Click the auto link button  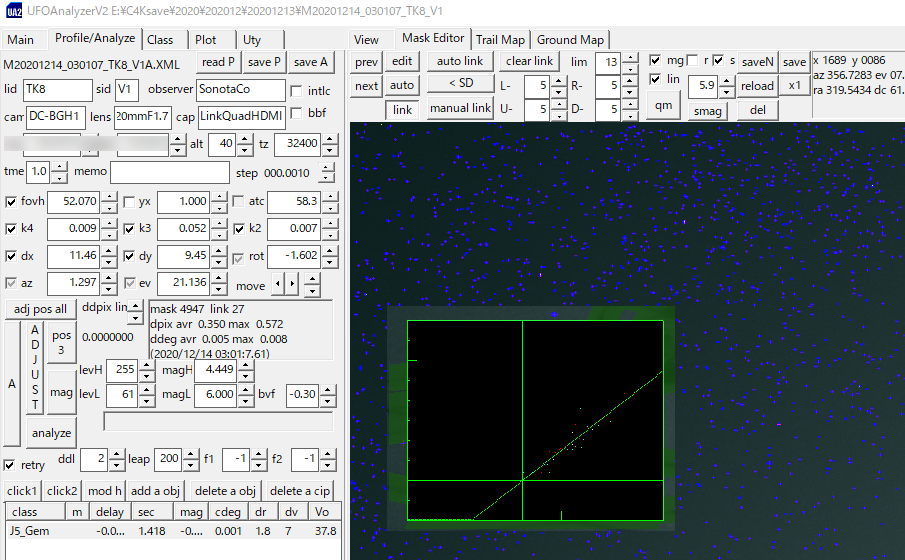point(460,61)
